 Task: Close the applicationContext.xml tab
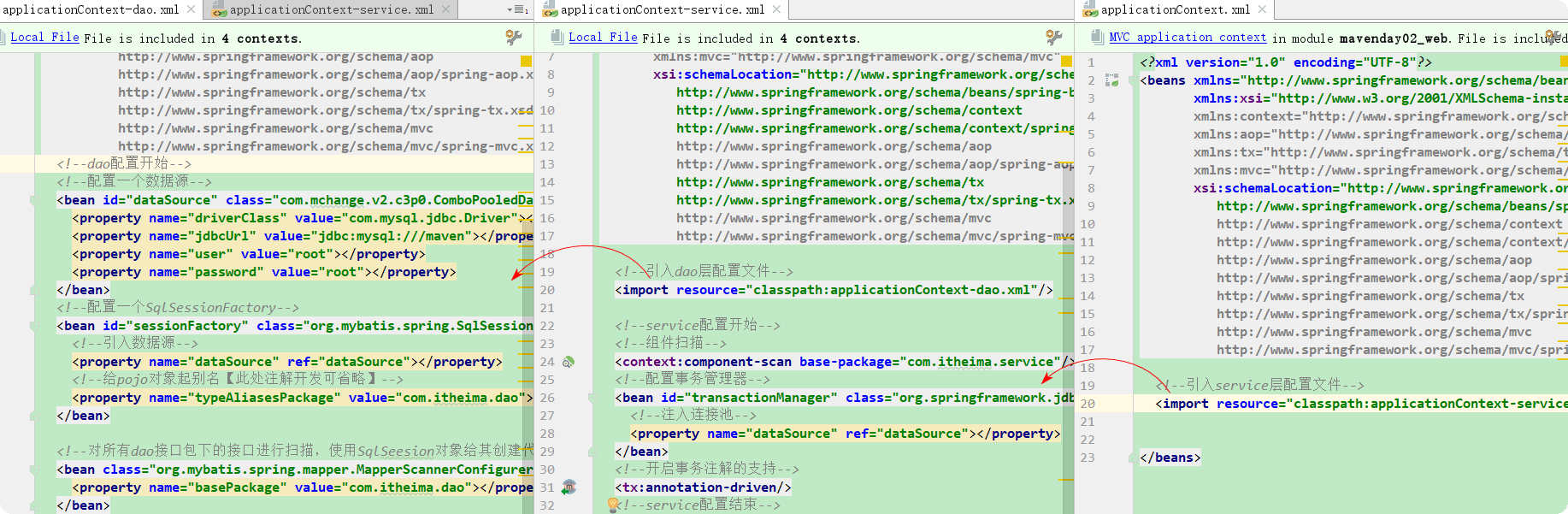point(1262,9)
